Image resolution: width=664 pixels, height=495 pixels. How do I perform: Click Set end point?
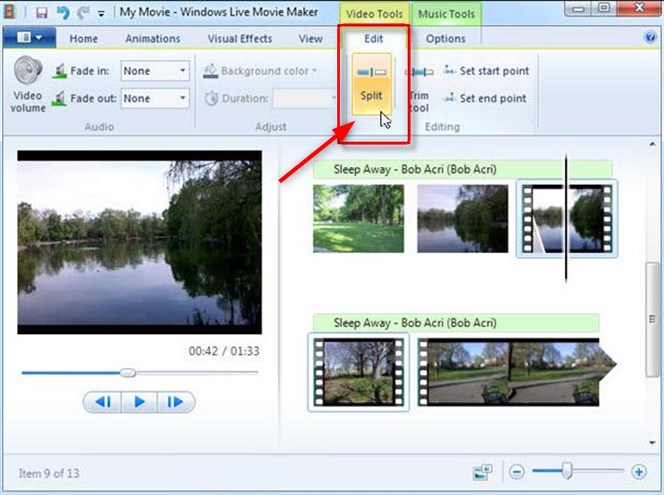(x=485, y=98)
